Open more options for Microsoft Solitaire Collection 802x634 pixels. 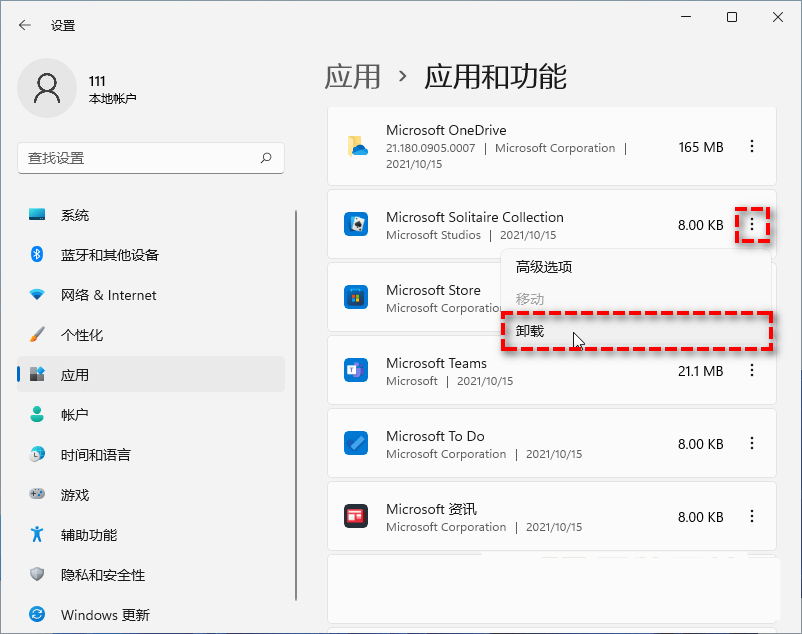click(752, 225)
